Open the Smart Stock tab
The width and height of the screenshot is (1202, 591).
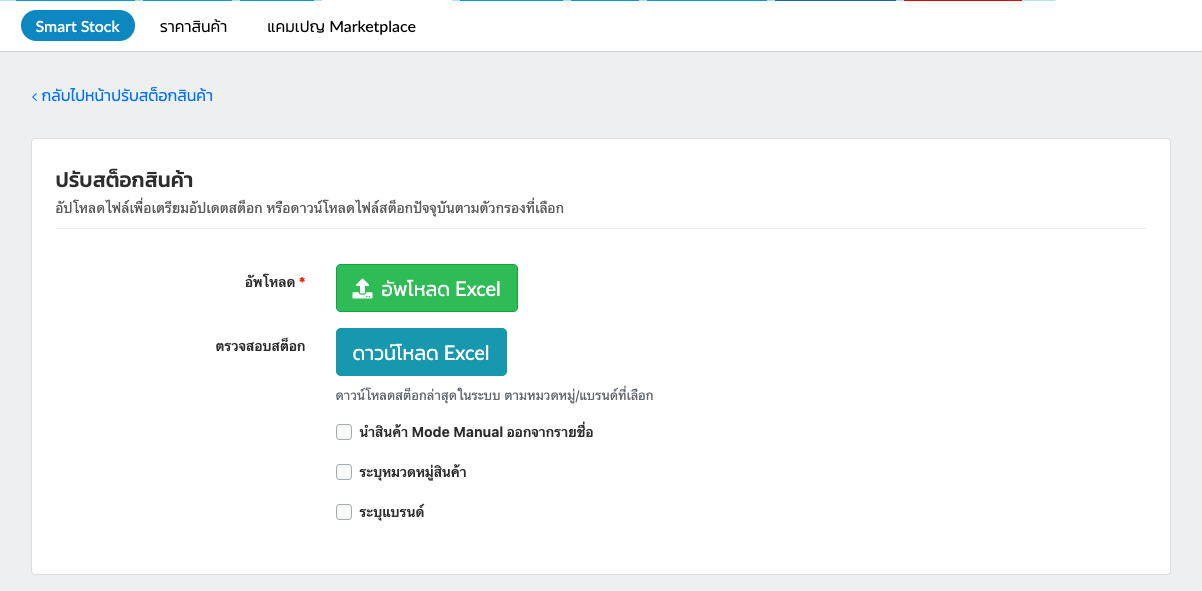point(78,27)
